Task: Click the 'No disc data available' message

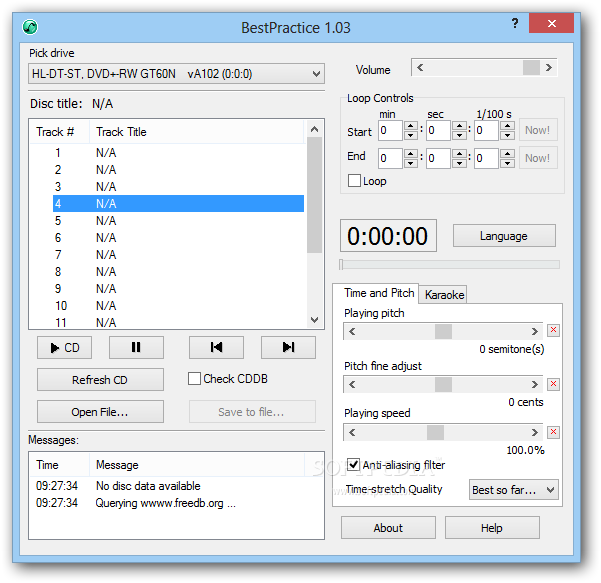Action: click(x=148, y=486)
